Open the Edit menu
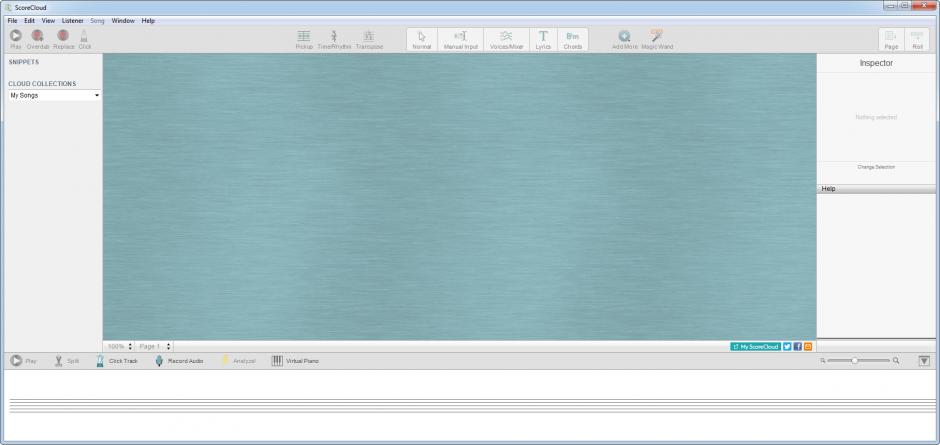This screenshot has height=445, width=940. click(29, 20)
